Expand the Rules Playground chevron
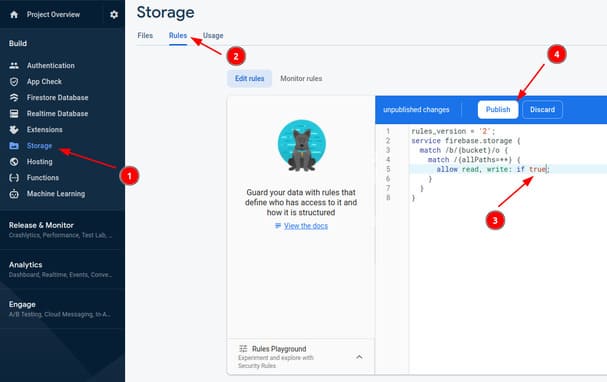The height and width of the screenshot is (382, 607). pos(359,357)
